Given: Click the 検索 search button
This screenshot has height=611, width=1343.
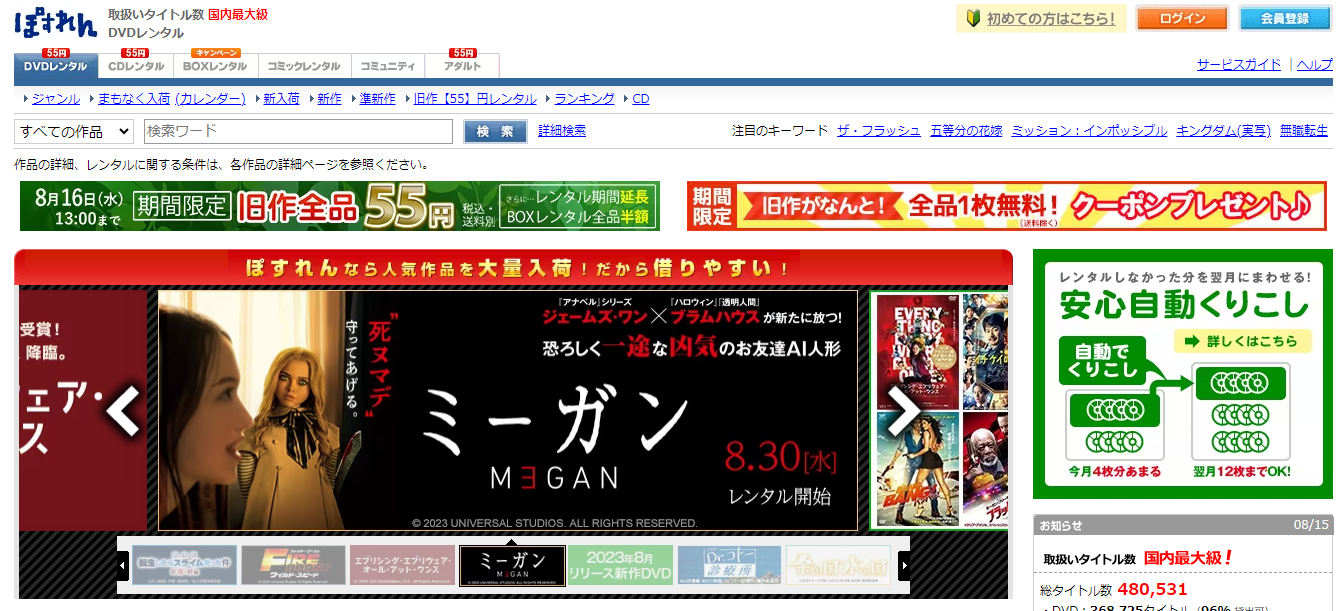Looking at the screenshot, I should click(x=495, y=131).
